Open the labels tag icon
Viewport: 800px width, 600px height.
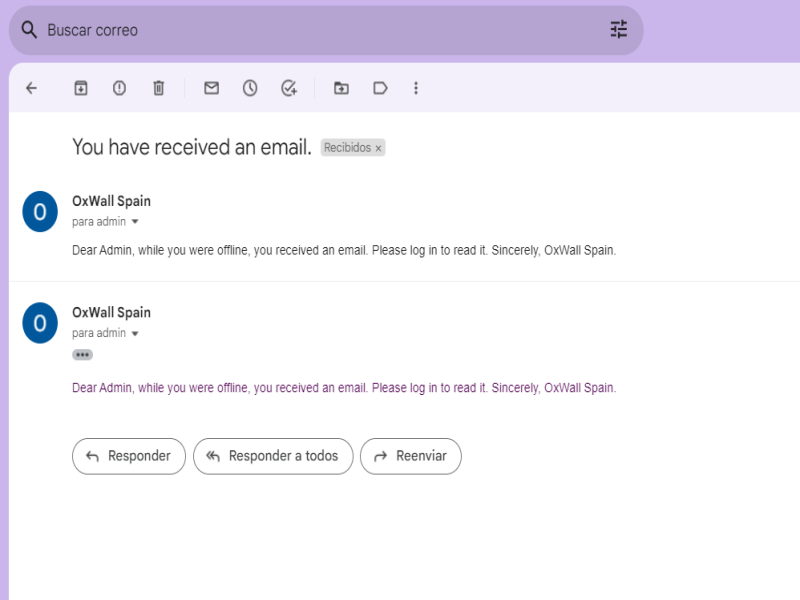[x=380, y=88]
